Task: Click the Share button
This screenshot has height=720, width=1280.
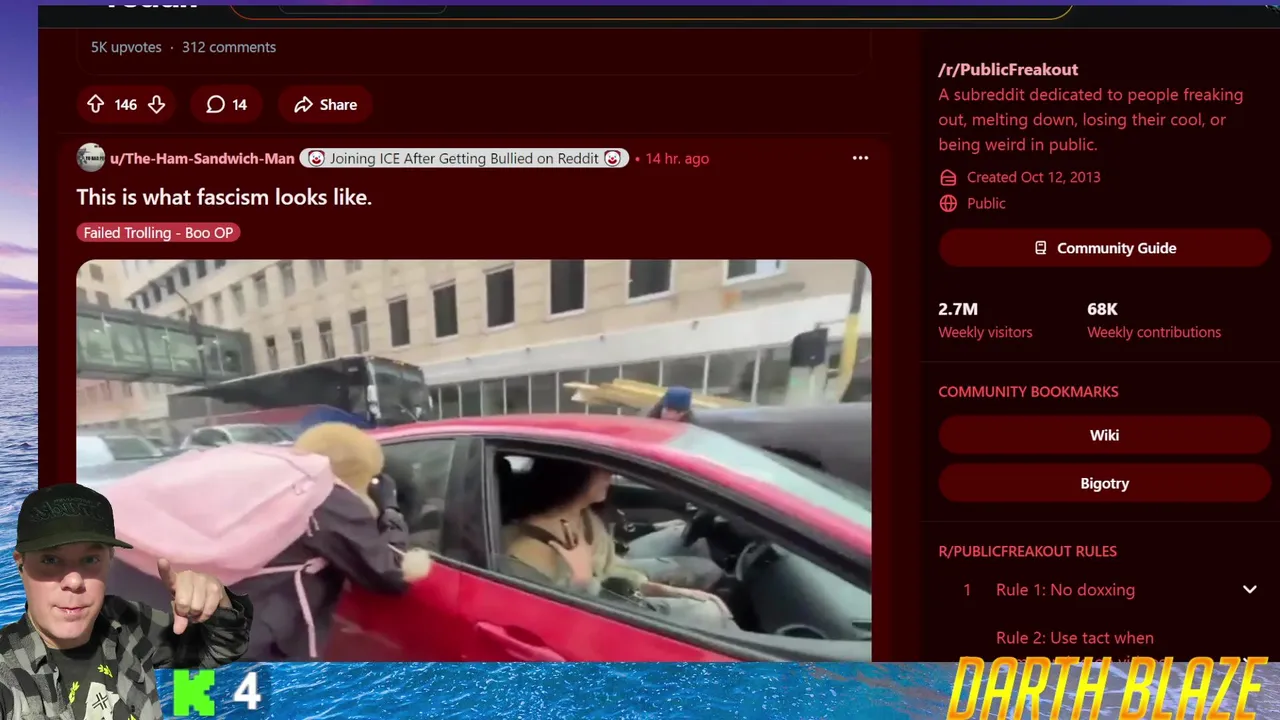Action: [325, 104]
